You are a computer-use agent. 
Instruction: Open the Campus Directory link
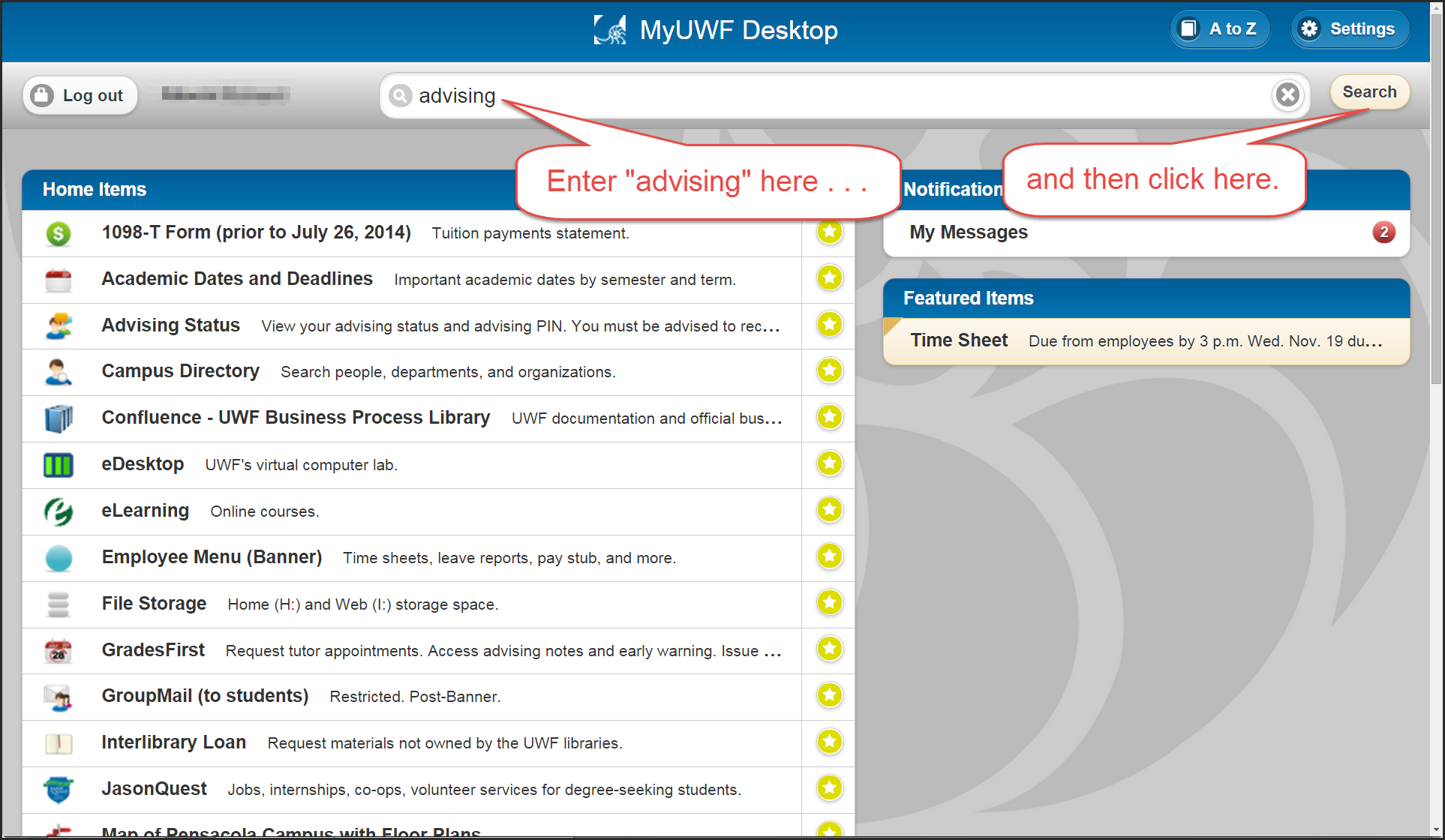(180, 371)
